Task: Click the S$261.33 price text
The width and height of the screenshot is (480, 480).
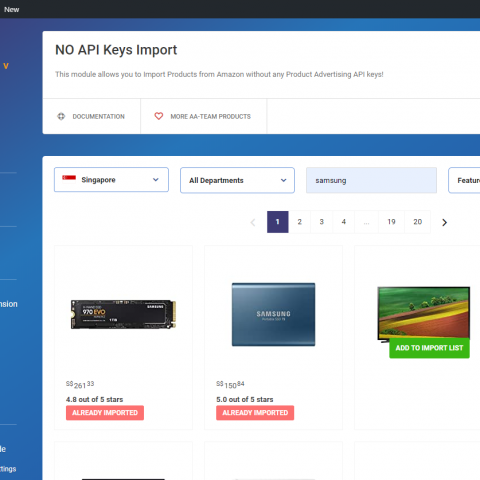Action: (80, 385)
